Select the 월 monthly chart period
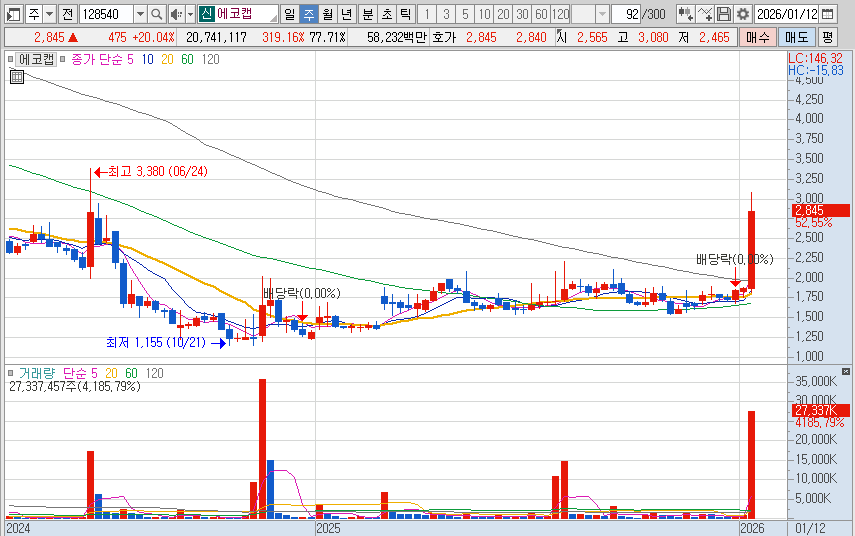855x536 pixels. pos(327,14)
